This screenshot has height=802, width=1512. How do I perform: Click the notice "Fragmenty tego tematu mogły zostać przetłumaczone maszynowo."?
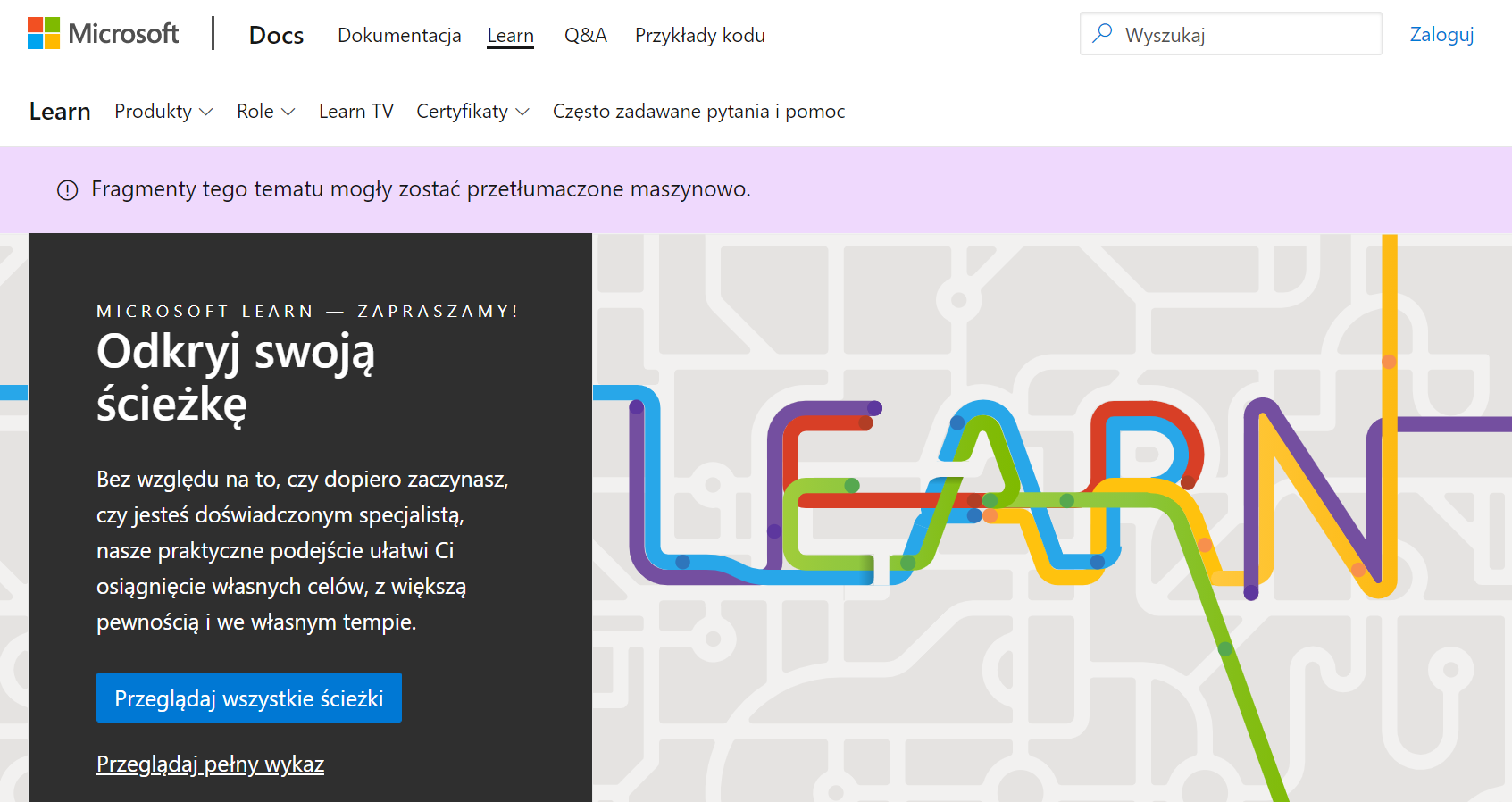[421, 189]
